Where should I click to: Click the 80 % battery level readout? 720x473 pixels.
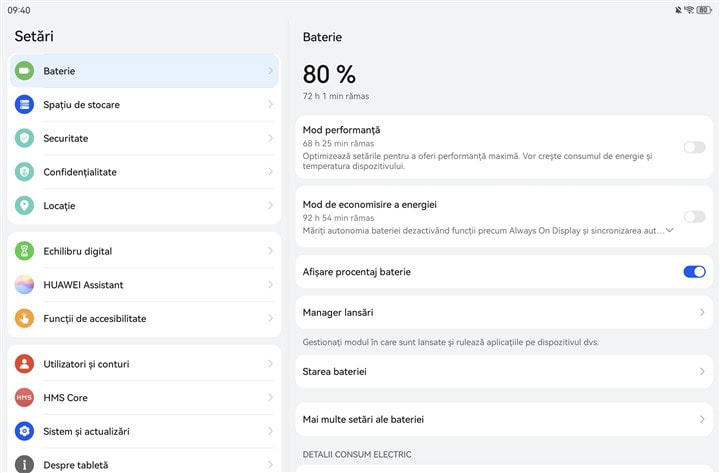(x=329, y=74)
